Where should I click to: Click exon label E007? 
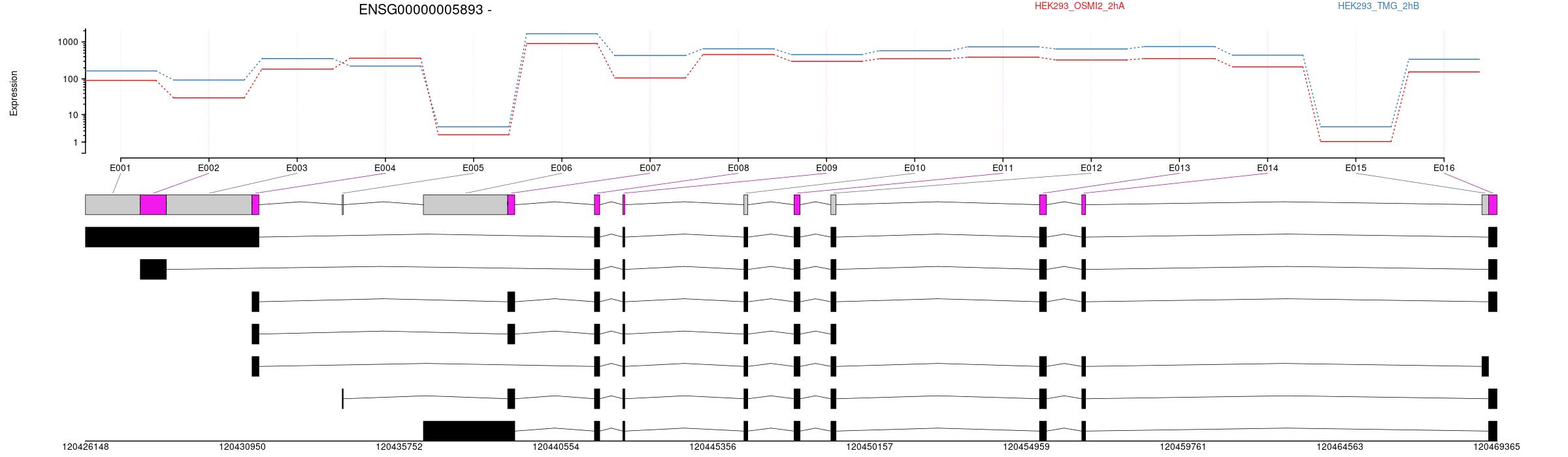tap(650, 168)
